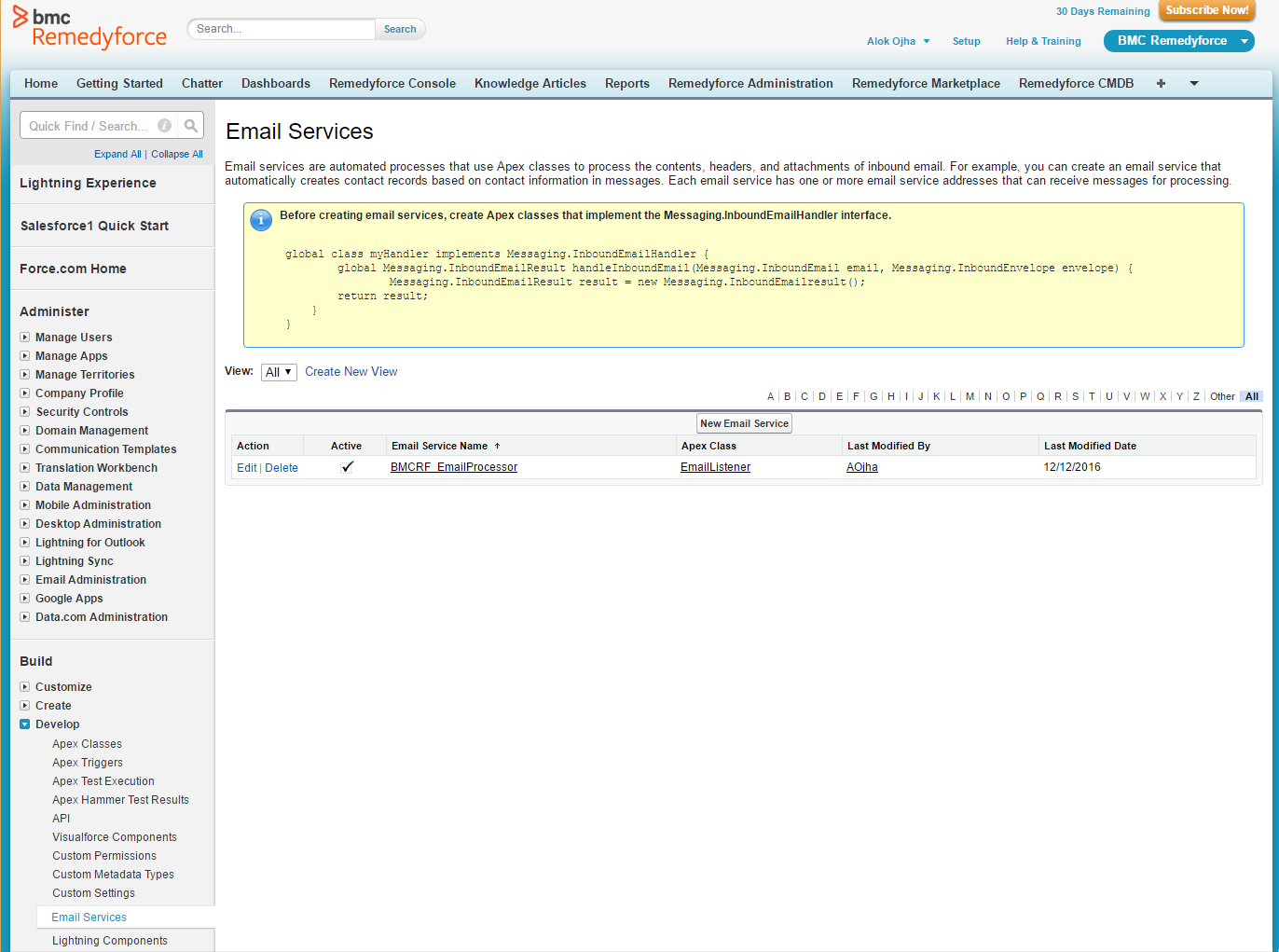The image size is (1279, 952).
Task: Click the sort arrow on Email Service Name
Action: 498,447
